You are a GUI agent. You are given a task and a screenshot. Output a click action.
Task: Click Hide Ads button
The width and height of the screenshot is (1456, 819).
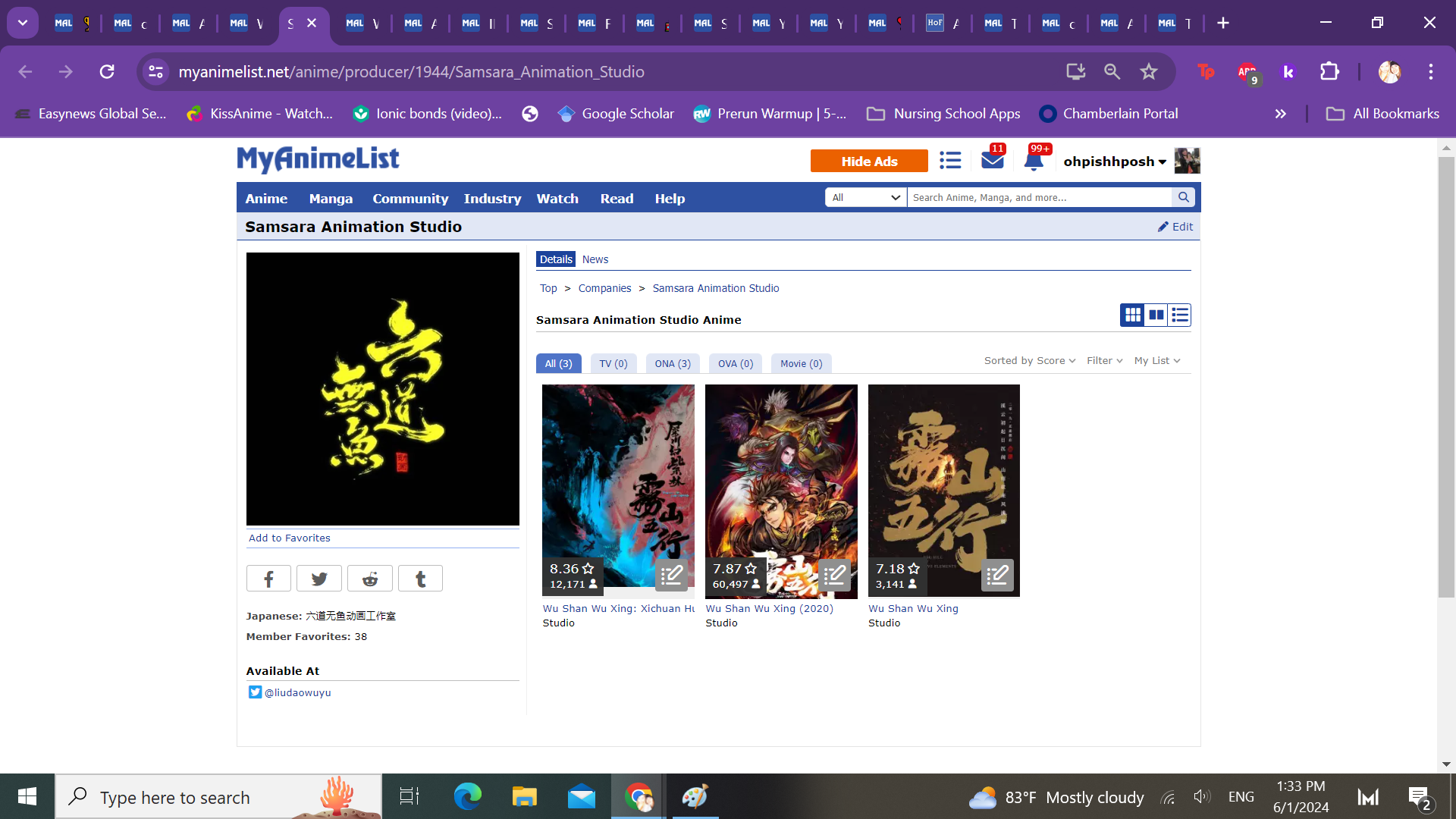tap(869, 161)
